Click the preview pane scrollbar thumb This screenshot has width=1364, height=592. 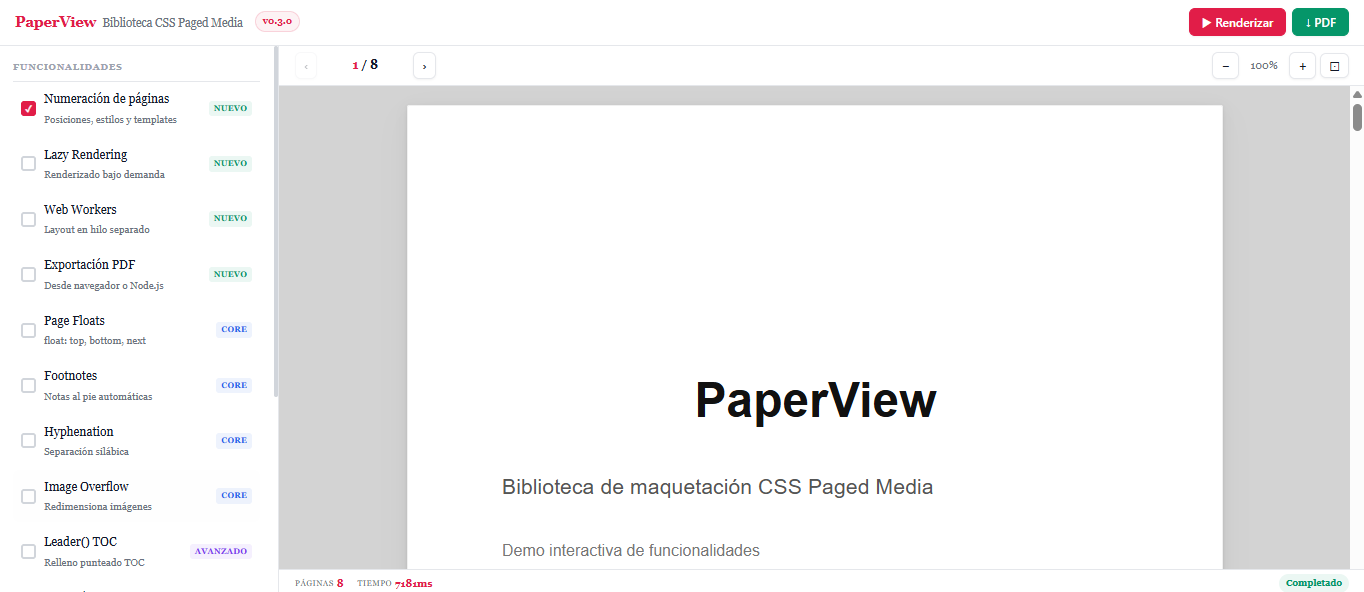(x=1357, y=117)
